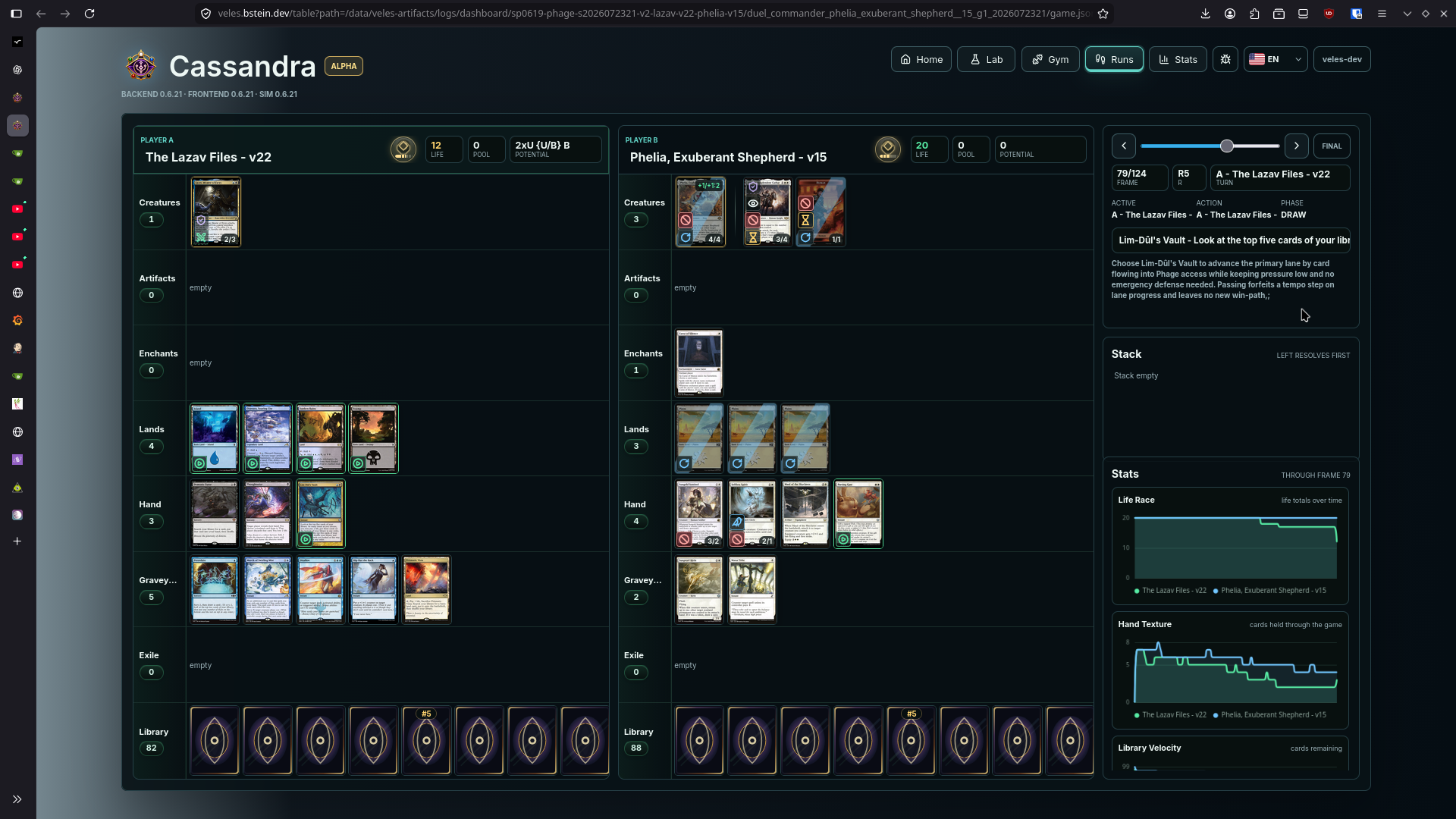The width and height of the screenshot is (1456, 819).
Task: Go back in browser history
Action: pyautogui.click(x=41, y=14)
